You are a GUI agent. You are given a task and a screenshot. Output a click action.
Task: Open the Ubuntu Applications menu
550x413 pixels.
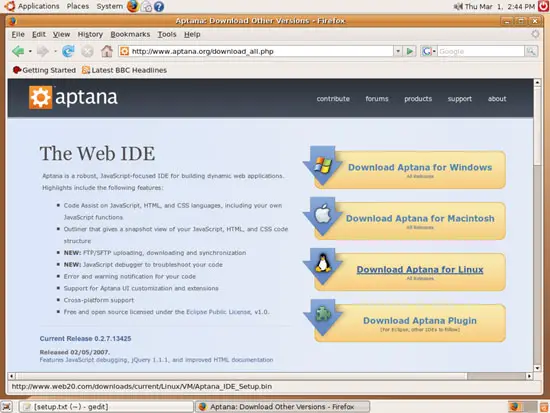32,6
